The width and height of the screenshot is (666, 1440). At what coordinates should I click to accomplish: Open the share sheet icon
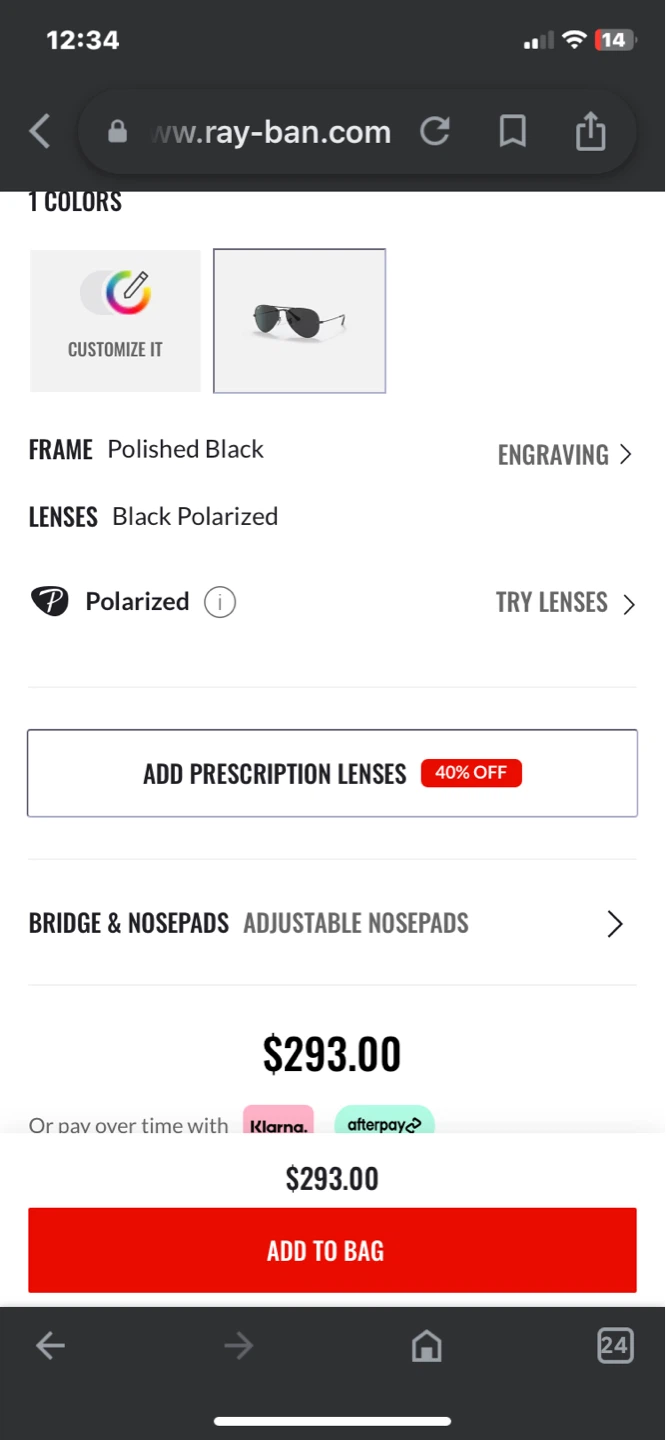coord(590,131)
